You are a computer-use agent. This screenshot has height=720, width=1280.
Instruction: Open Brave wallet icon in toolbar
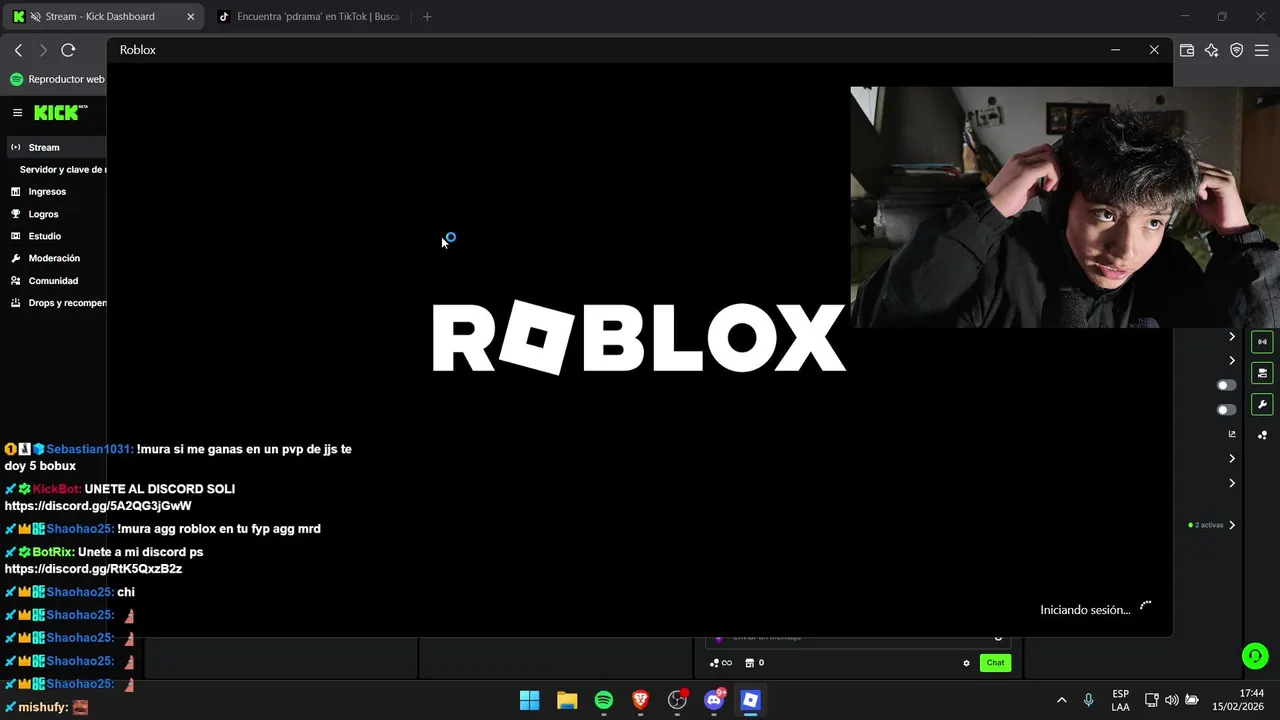tap(1187, 50)
